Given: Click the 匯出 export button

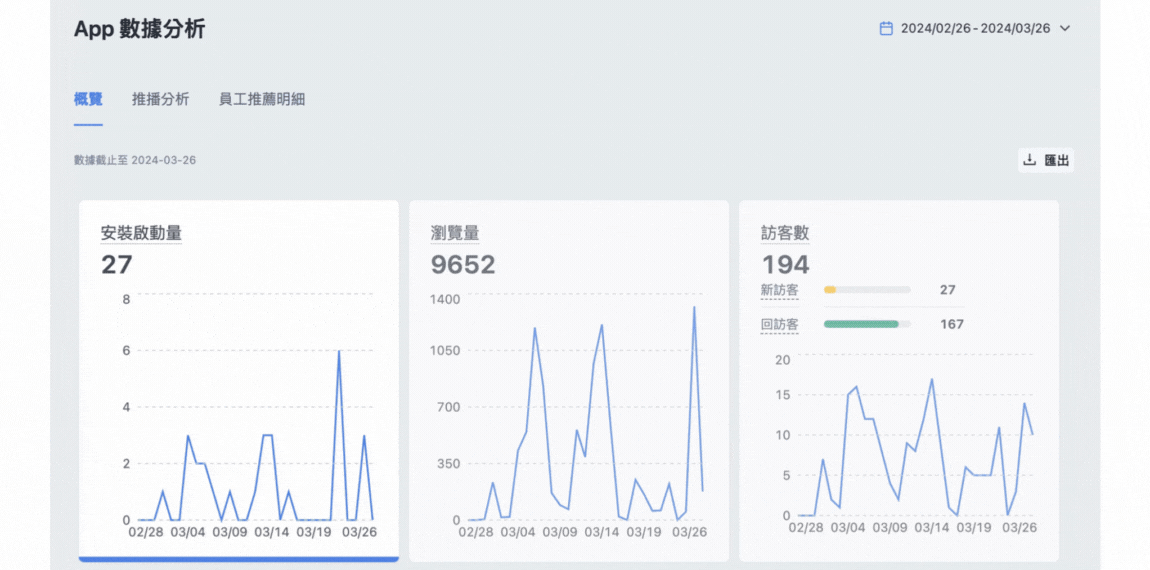Looking at the screenshot, I should (1046, 160).
